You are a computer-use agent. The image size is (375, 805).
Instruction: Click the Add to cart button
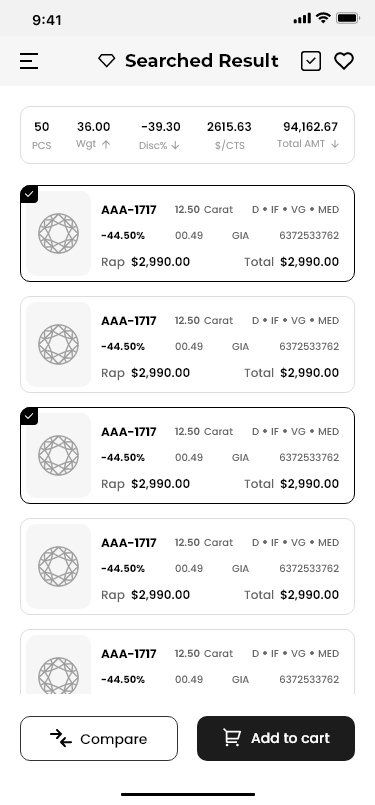tap(276, 738)
